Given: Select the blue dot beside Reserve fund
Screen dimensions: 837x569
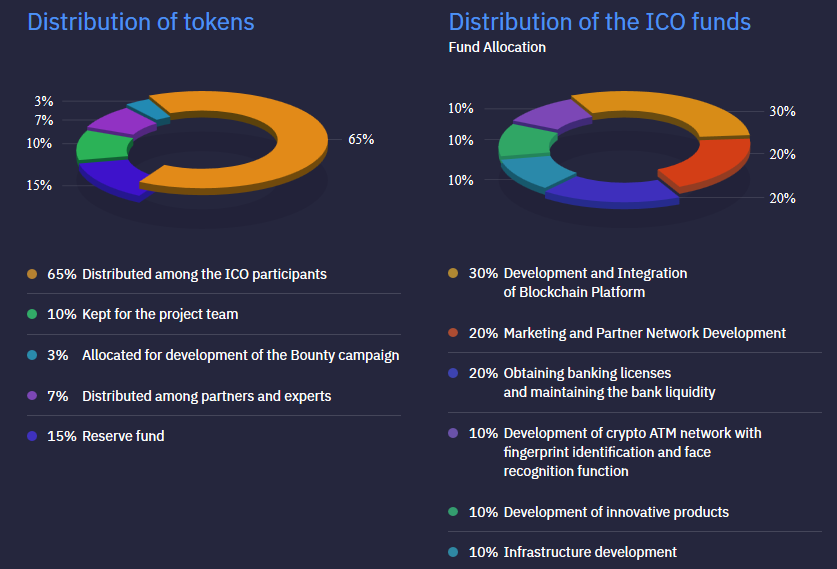Looking at the screenshot, I should 32,436.
